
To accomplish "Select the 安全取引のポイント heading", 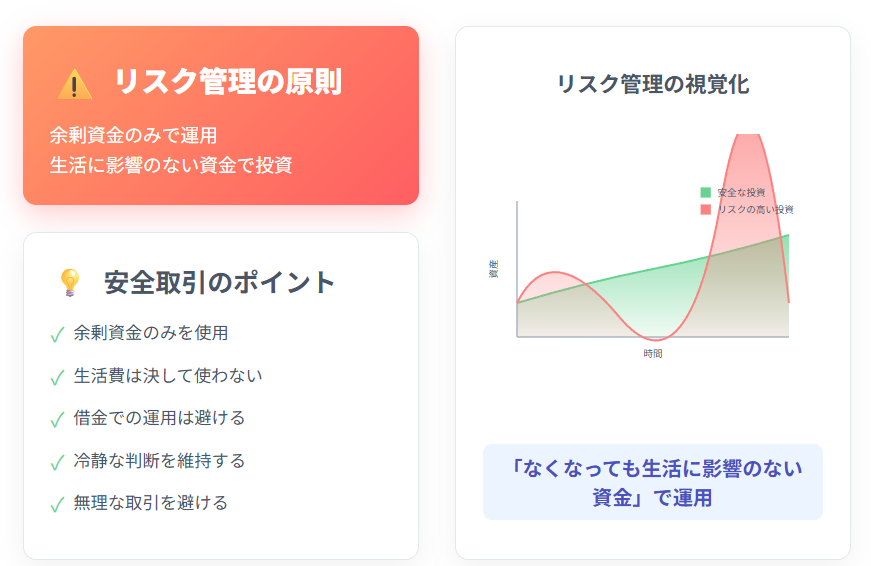I will click(219, 282).
